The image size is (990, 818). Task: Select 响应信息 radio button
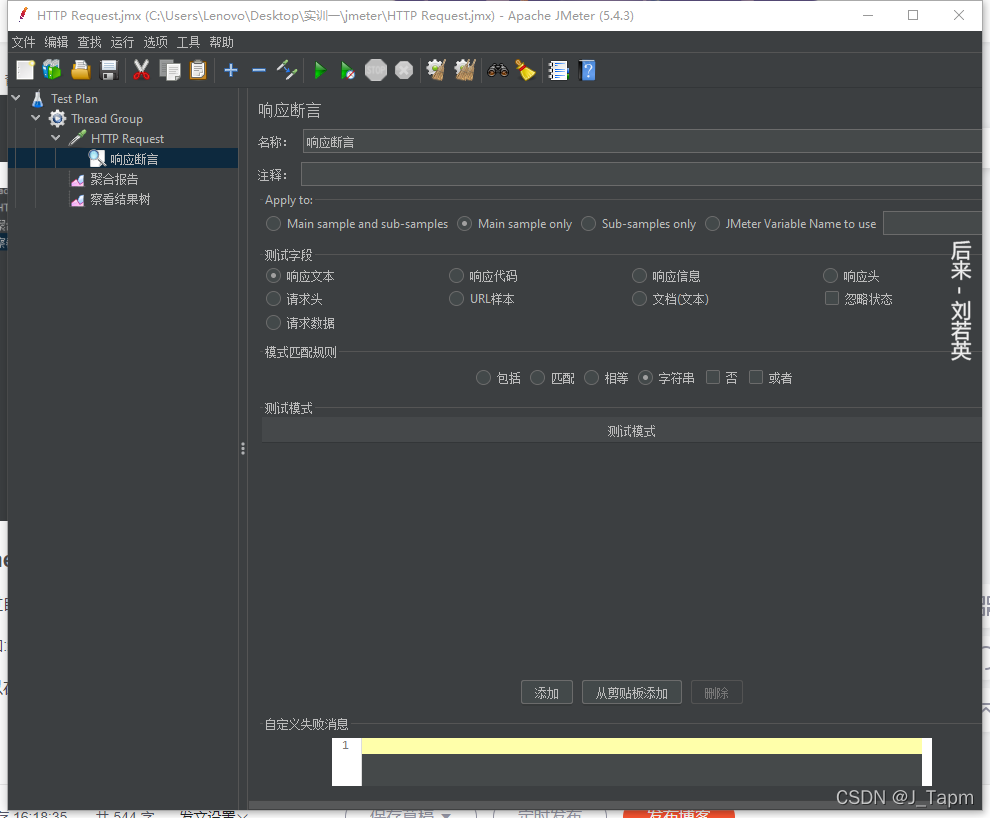tap(640, 276)
